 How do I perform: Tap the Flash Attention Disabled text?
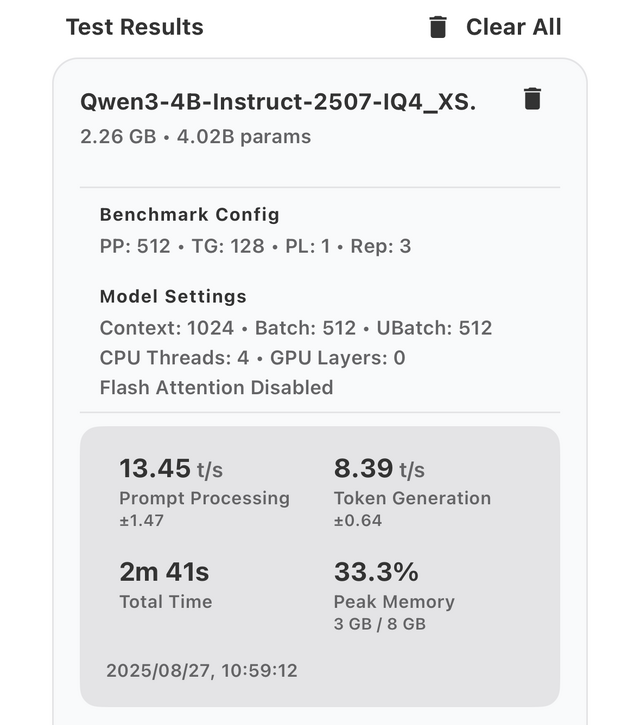(x=216, y=388)
